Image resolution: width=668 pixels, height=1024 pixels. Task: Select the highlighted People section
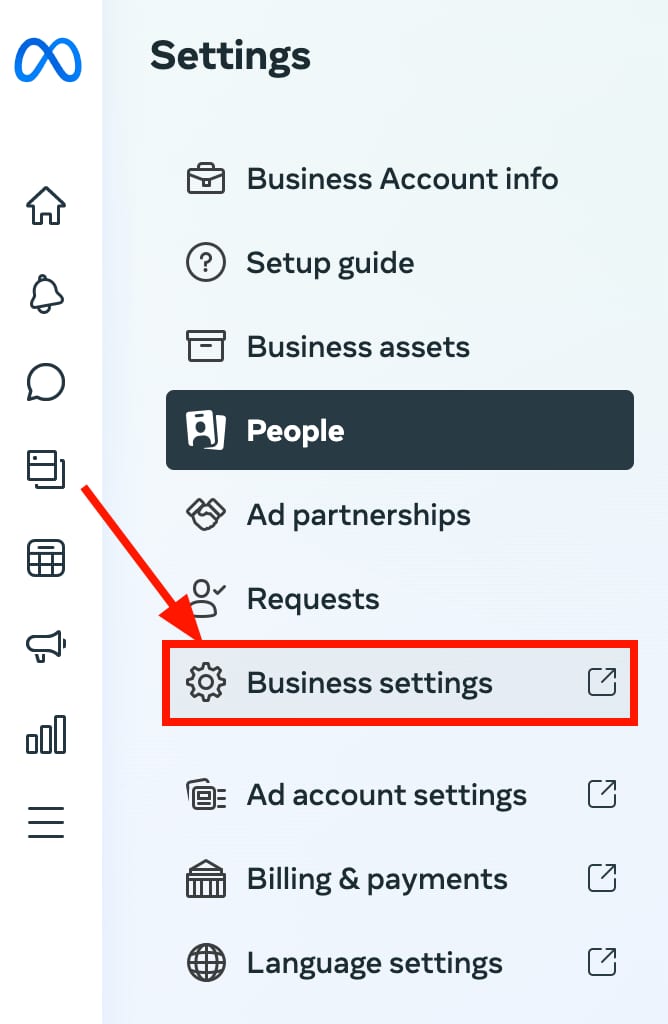295,430
